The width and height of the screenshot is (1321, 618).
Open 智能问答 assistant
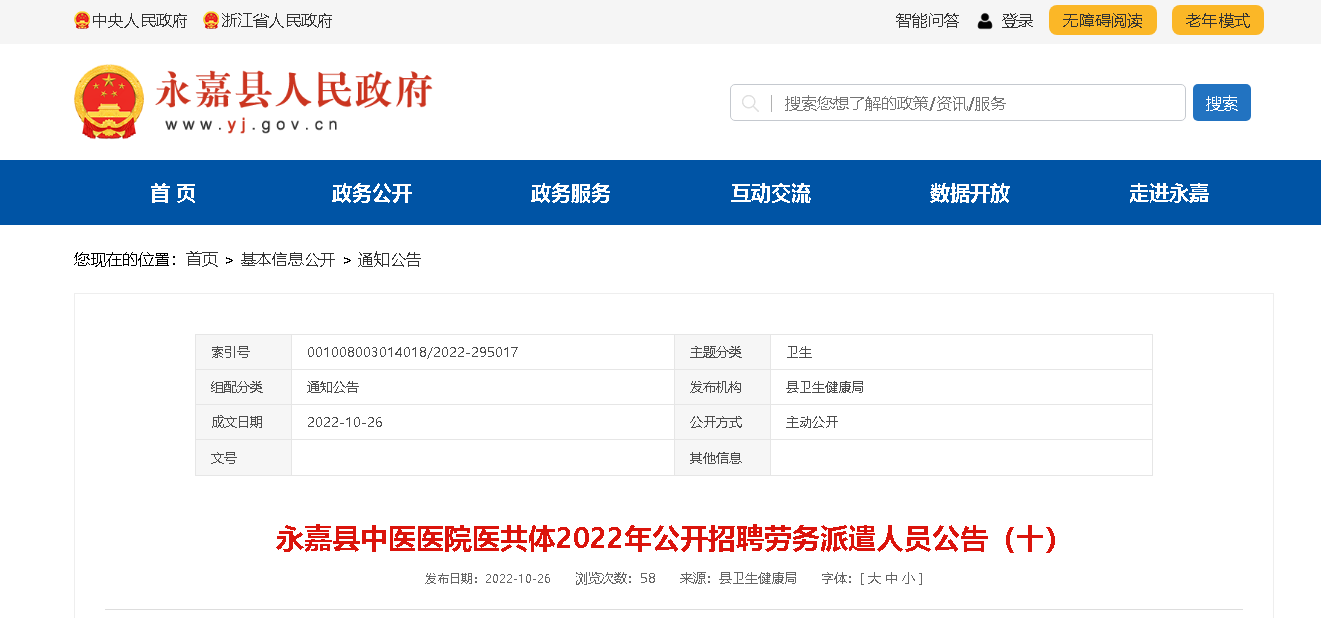tap(927, 21)
